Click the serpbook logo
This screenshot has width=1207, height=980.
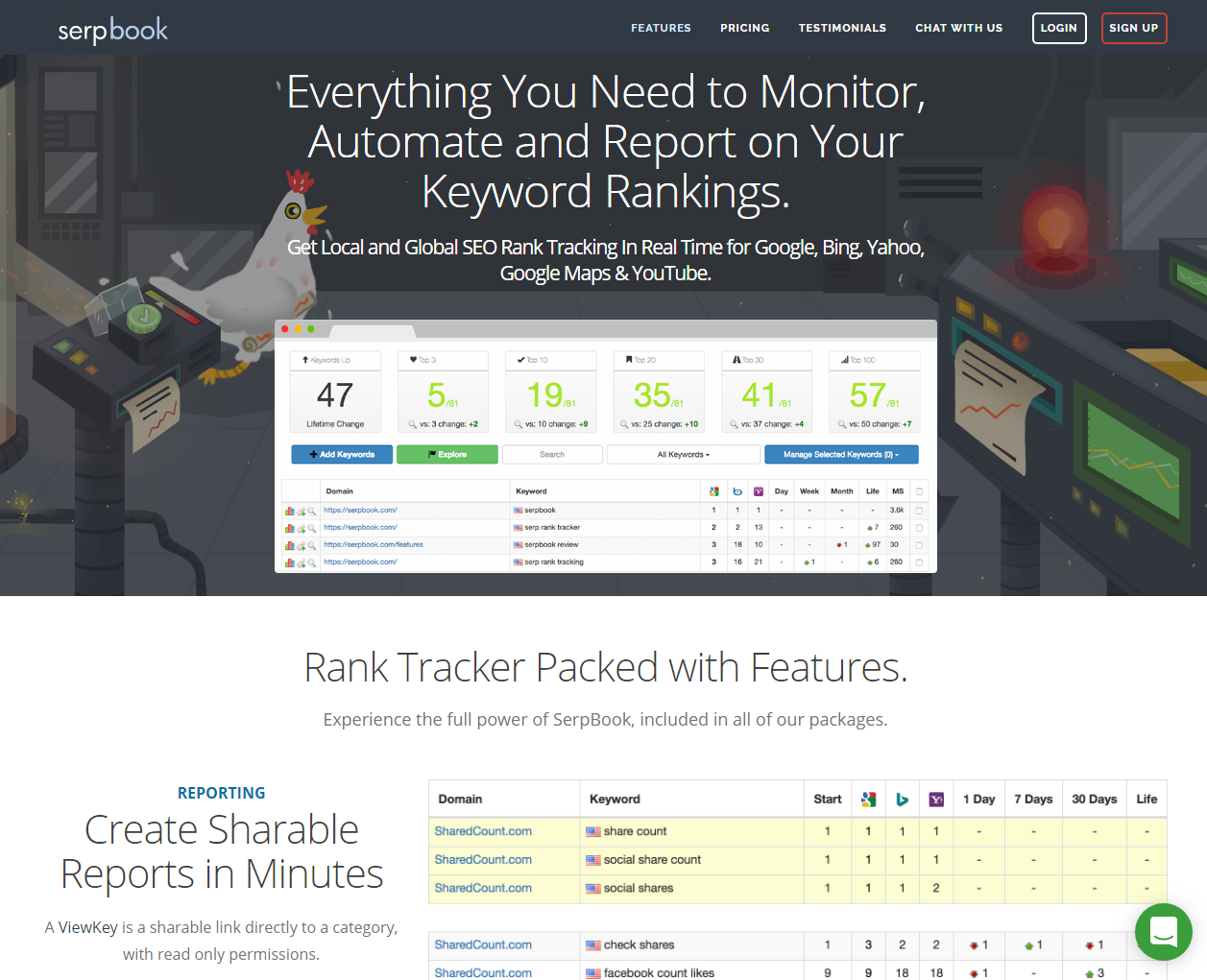(112, 30)
